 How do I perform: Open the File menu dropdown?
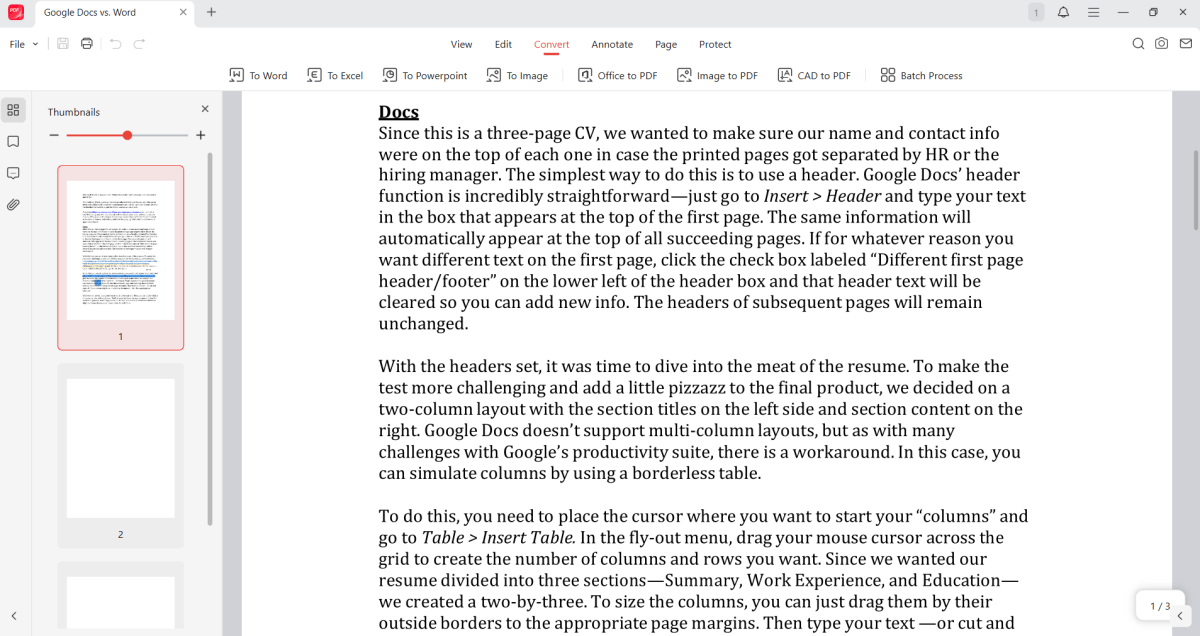tap(24, 44)
